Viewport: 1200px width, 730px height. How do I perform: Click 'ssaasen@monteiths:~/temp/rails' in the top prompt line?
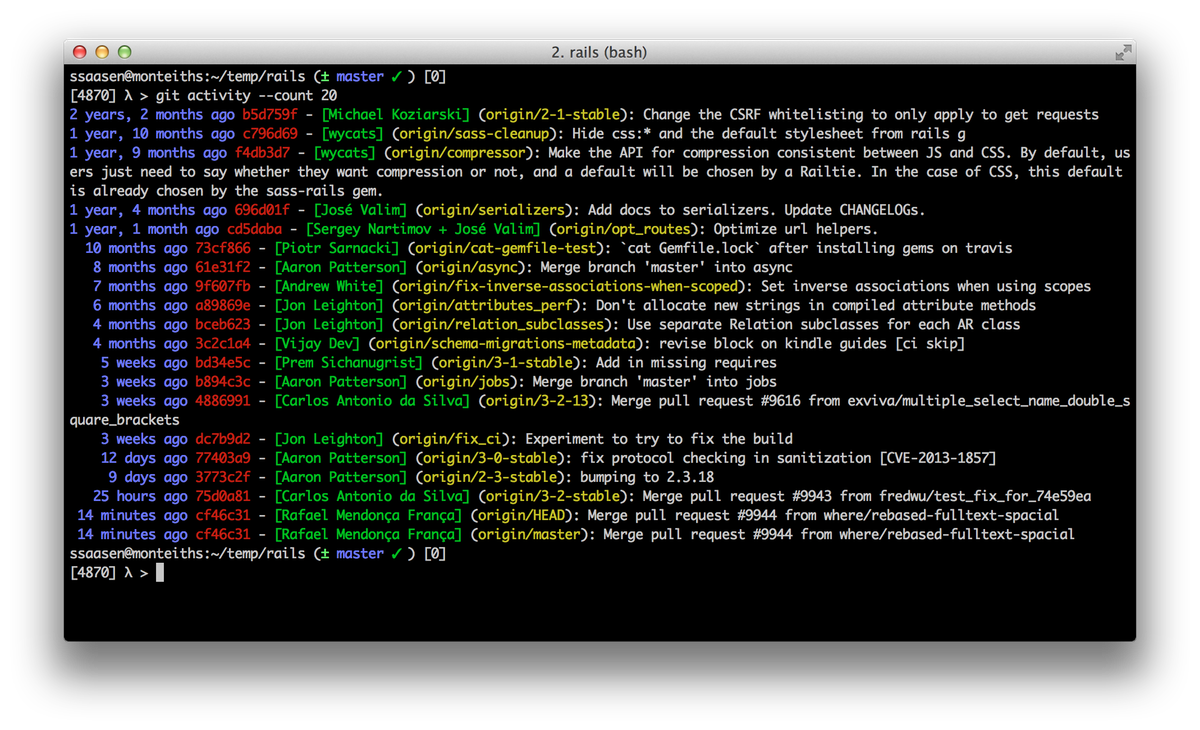[187, 77]
